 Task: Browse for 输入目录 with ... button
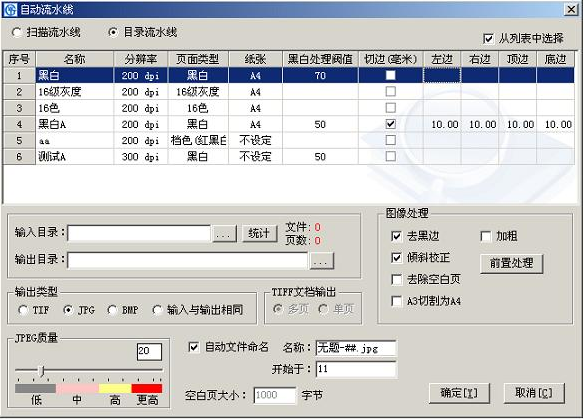(224, 234)
